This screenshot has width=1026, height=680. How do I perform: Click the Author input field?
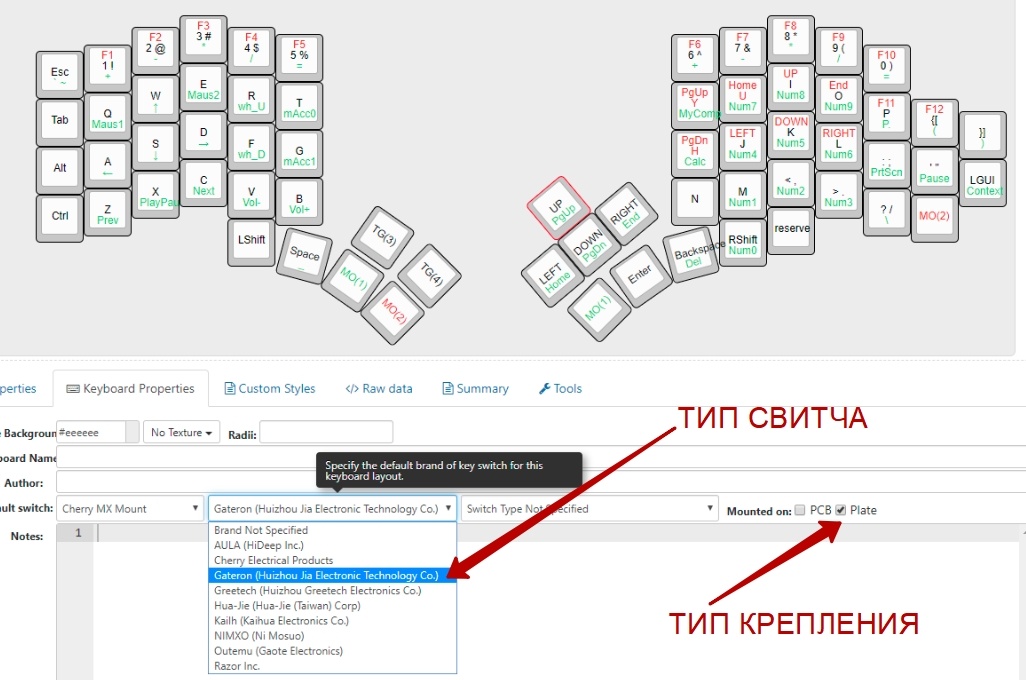coord(540,482)
